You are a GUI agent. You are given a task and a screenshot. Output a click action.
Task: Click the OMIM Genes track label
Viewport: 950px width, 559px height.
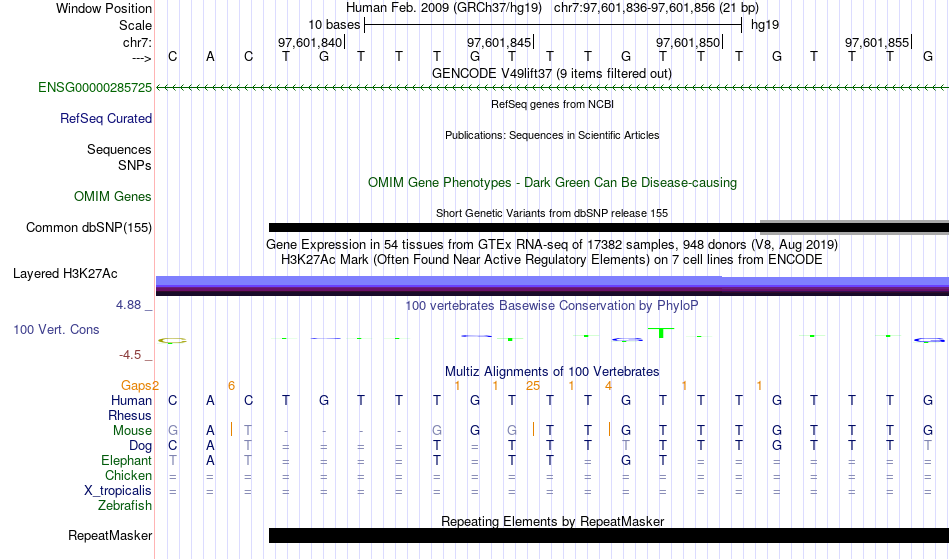point(113,197)
